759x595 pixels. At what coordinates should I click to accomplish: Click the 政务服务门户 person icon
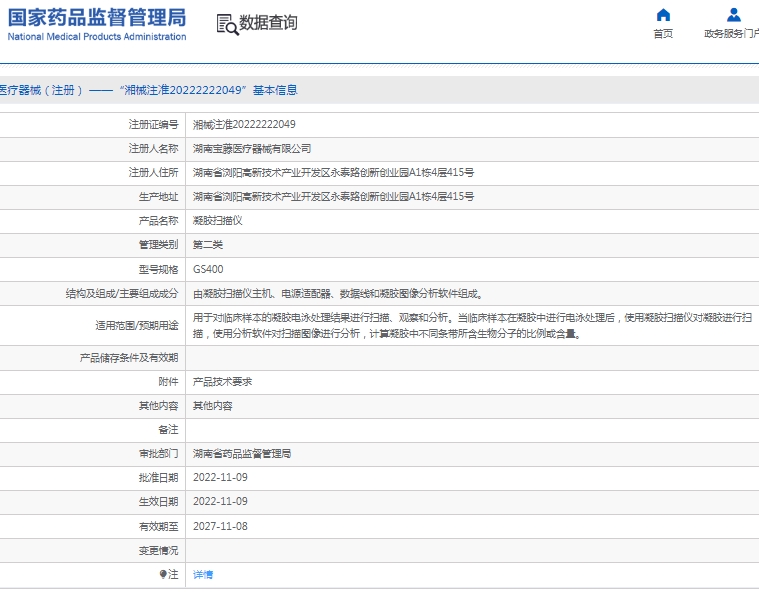click(x=734, y=15)
